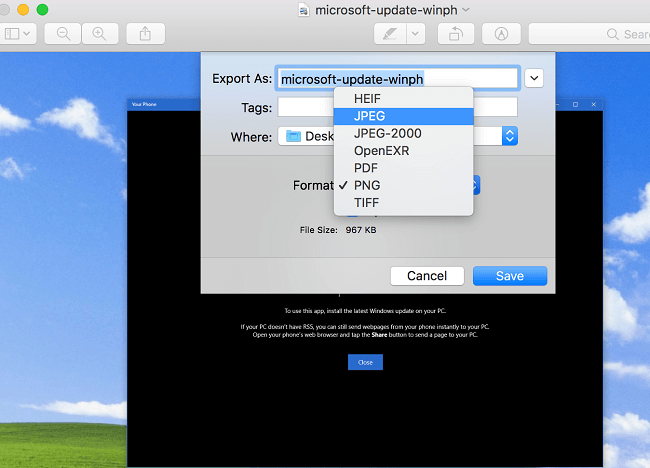The image size is (650, 468).
Task: Edit the Export As filename field
Action: click(398, 78)
